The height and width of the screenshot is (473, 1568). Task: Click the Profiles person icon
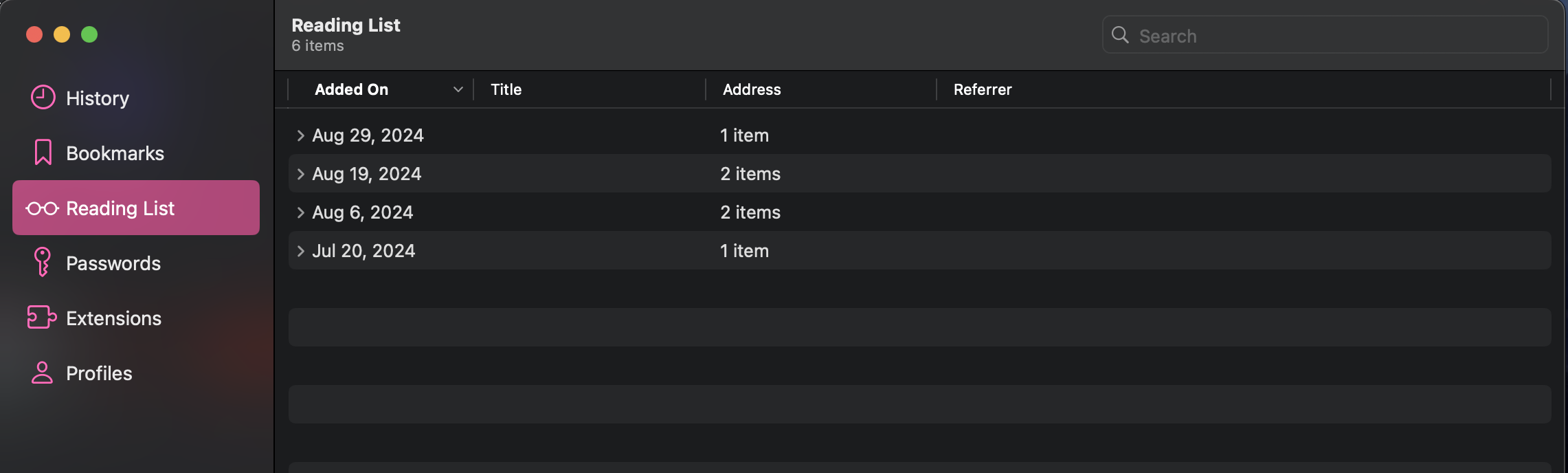pos(43,373)
